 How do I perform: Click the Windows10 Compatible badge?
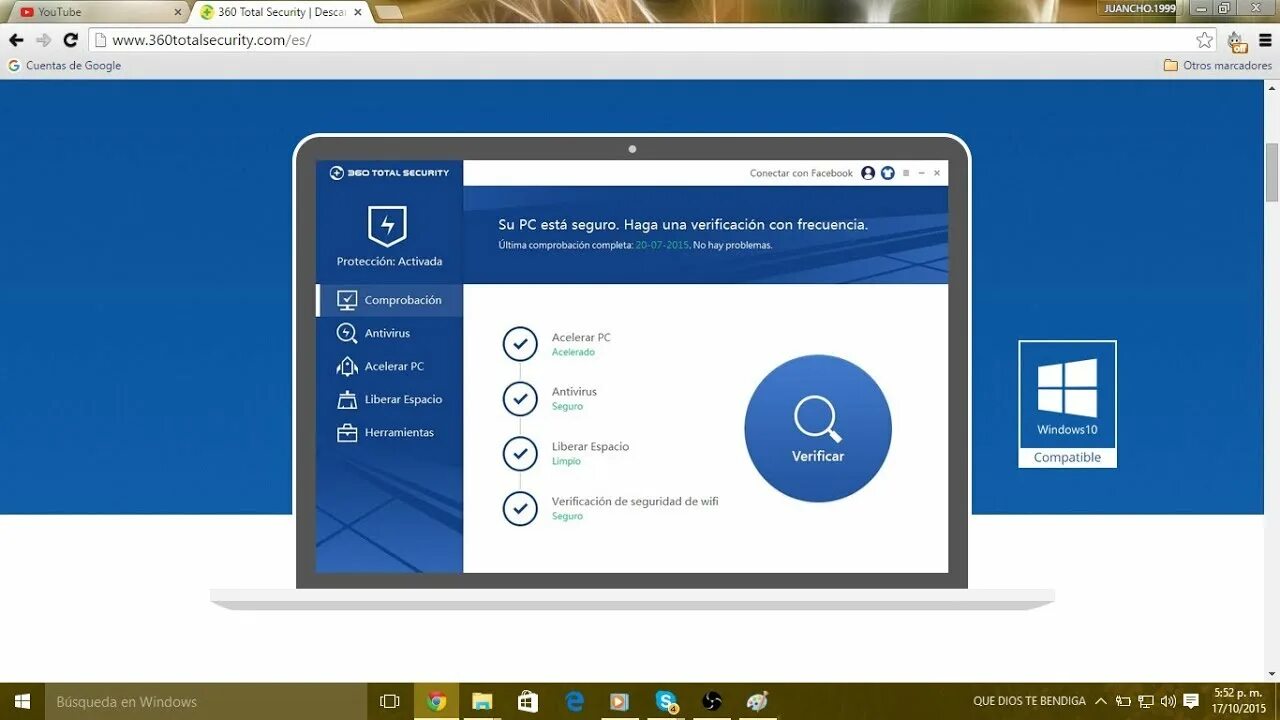1067,404
